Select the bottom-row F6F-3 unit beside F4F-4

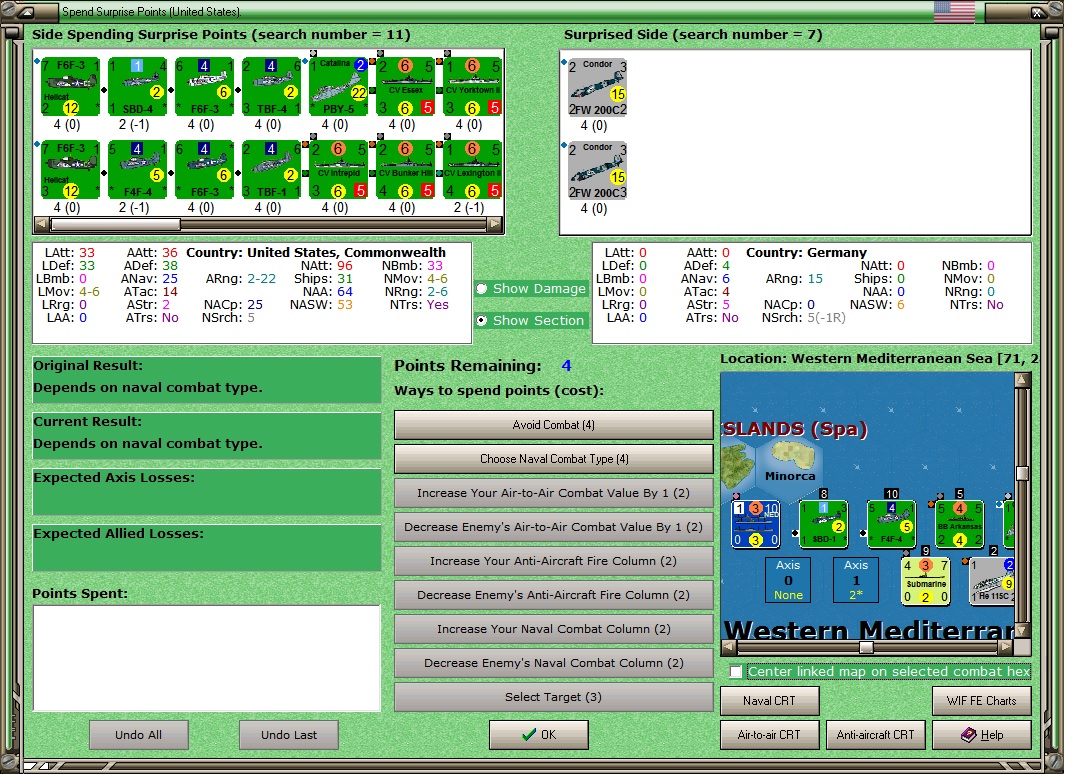point(205,169)
